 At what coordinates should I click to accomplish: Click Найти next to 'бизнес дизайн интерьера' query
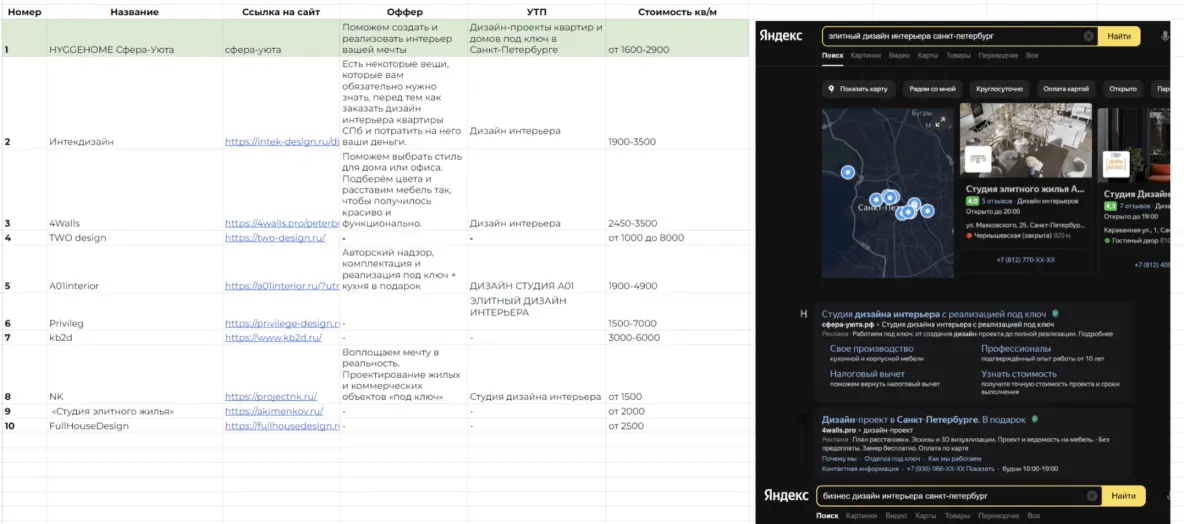pyautogui.click(x=1123, y=496)
